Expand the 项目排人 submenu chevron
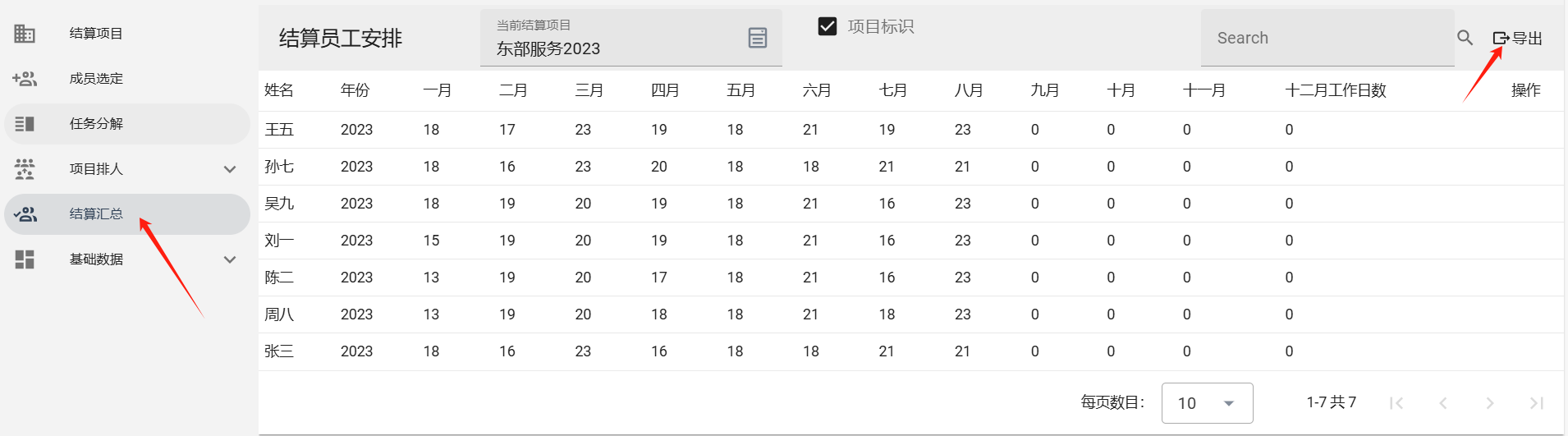This screenshot has width=1568, height=436. (230, 169)
